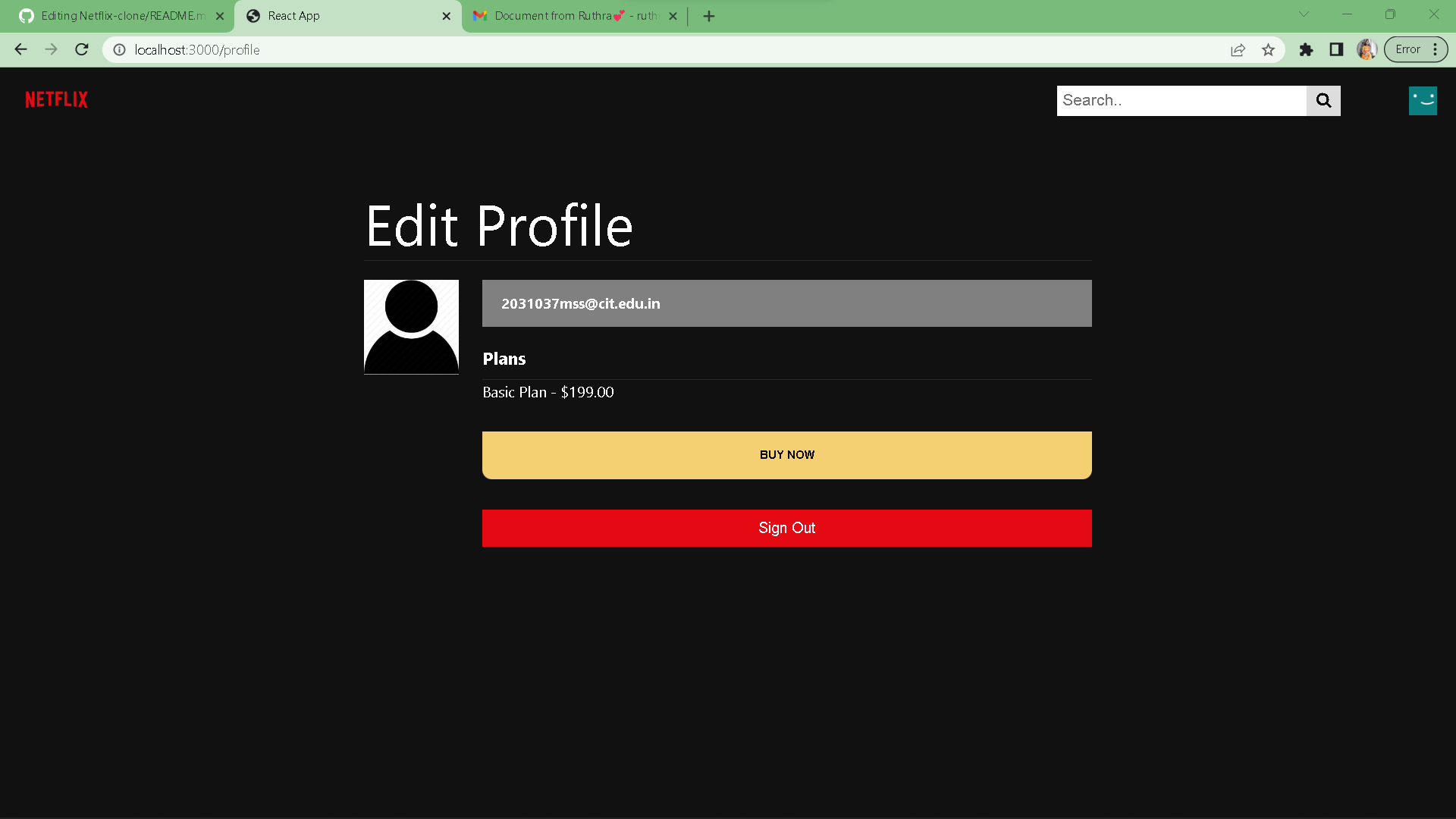
Task: Click the Chrome profile avatar icon
Action: pos(1367,49)
